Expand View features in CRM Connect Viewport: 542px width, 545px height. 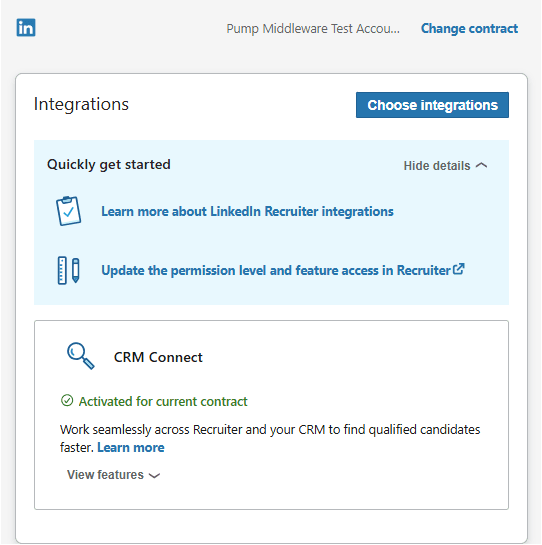(x=113, y=475)
